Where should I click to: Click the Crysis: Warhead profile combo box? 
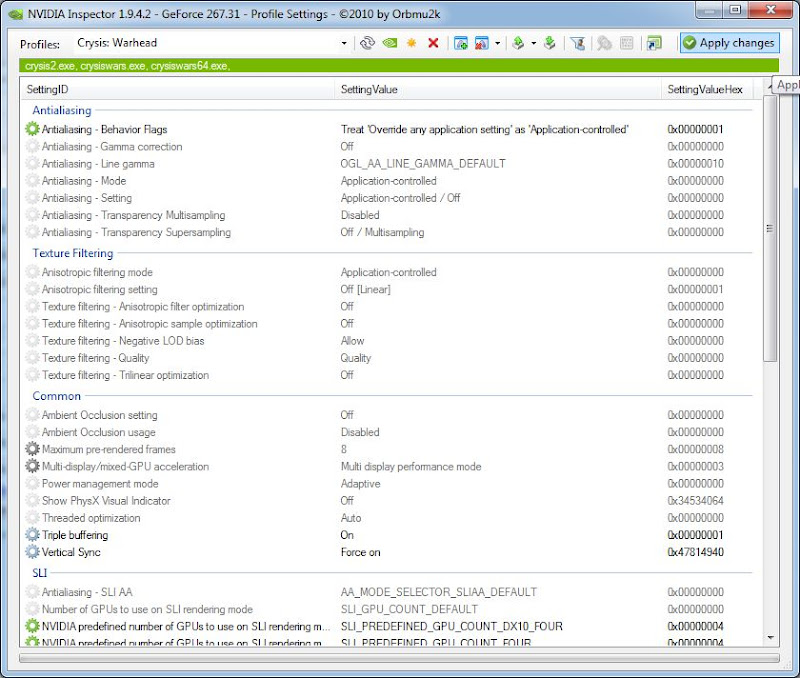point(212,43)
